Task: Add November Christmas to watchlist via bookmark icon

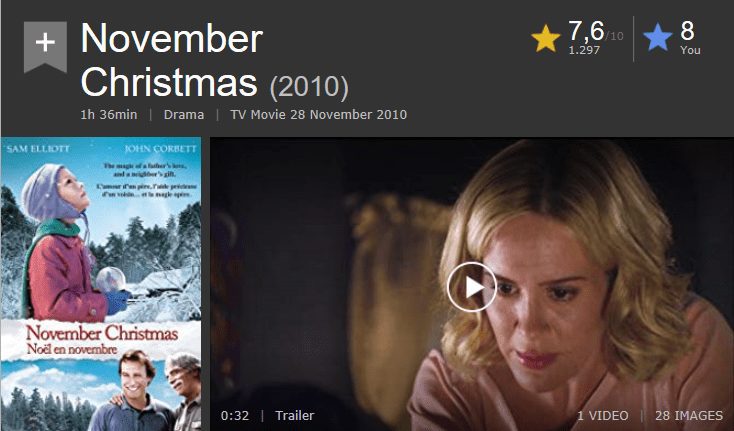Action: click(45, 46)
